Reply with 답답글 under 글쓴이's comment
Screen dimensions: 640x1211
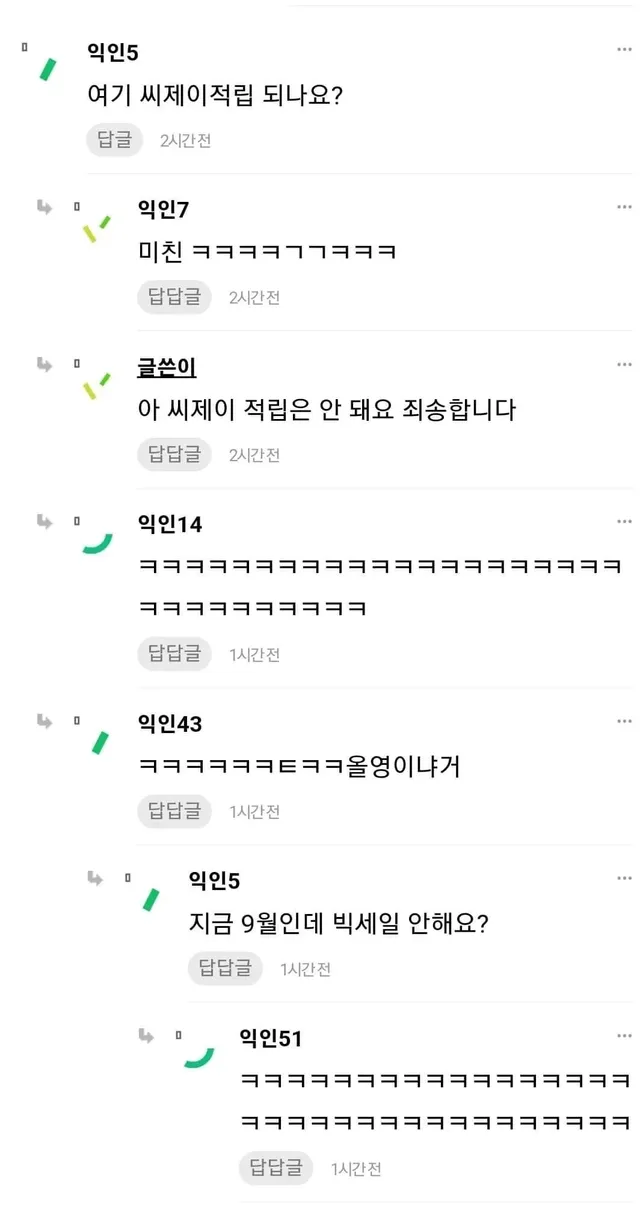pyautogui.click(x=174, y=455)
